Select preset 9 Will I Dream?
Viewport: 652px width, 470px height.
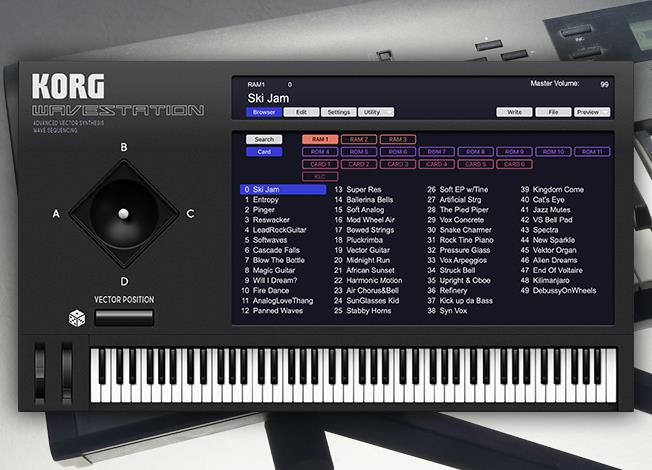point(270,281)
